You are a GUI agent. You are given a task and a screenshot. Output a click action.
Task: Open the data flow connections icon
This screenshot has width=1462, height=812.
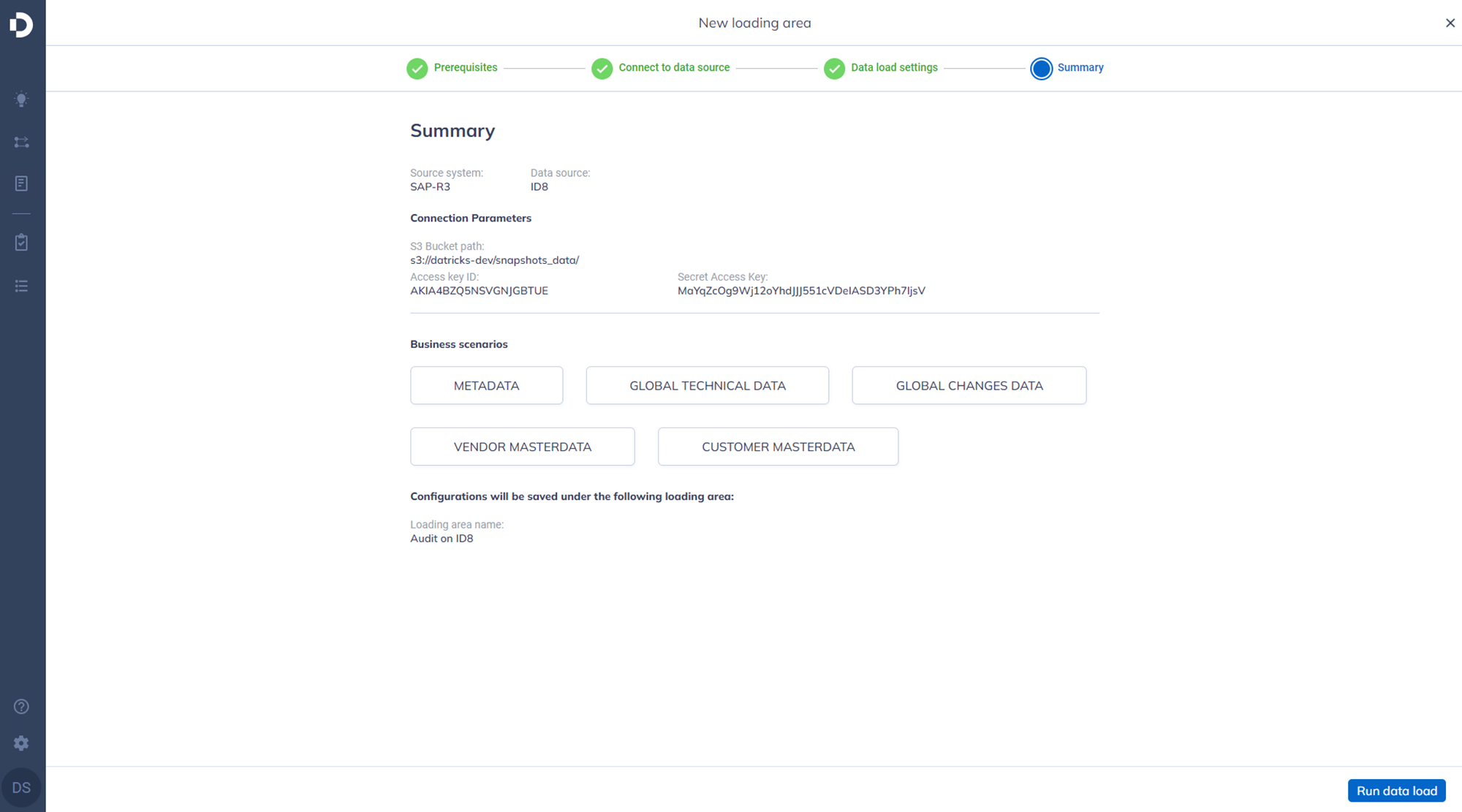(x=21, y=142)
